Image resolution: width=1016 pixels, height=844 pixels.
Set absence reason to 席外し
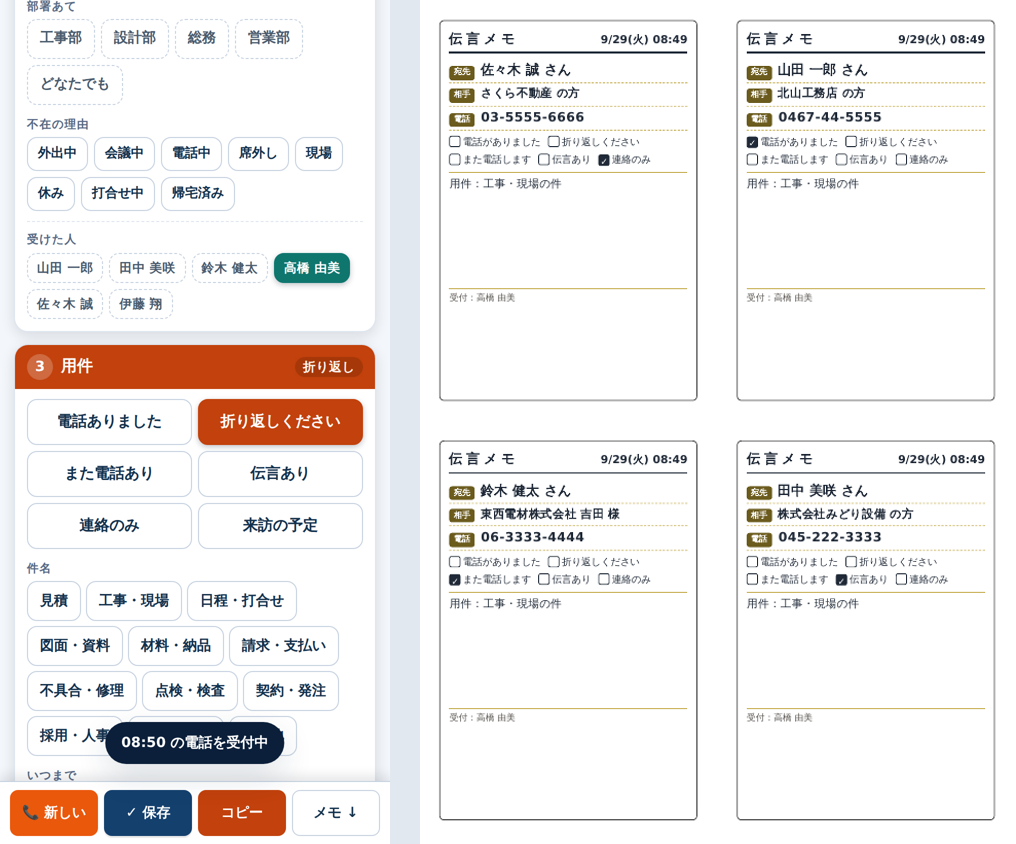click(258, 154)
